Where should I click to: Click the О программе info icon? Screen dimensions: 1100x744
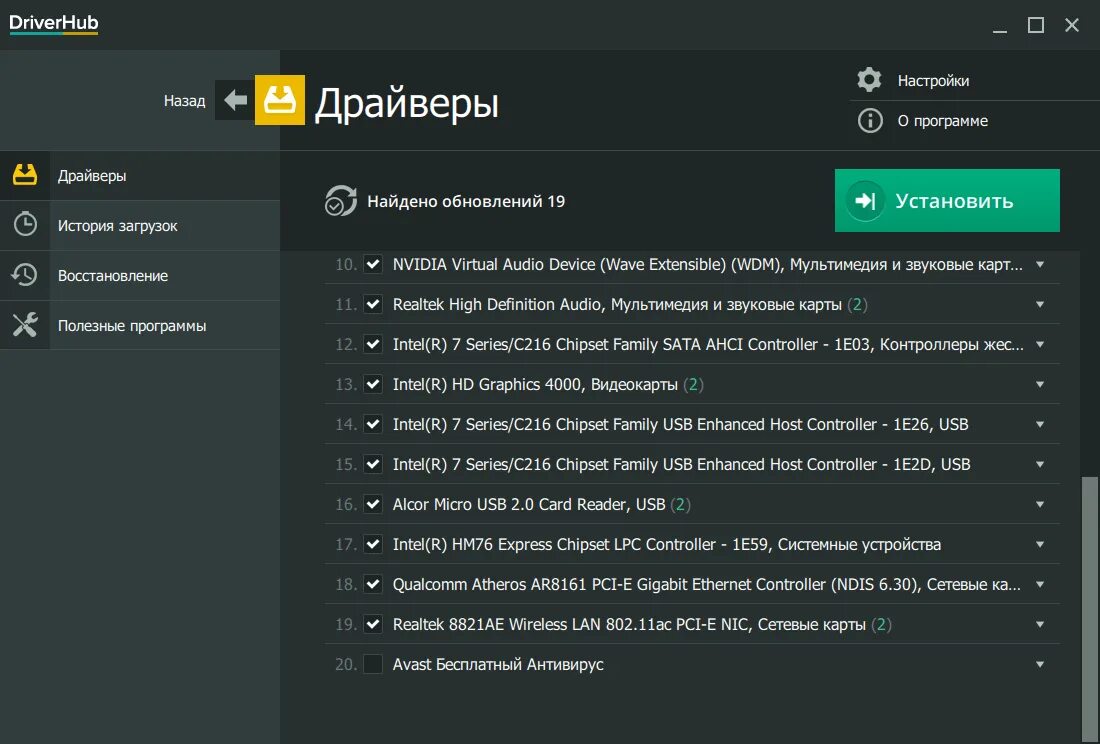click(x=870, y=121)
